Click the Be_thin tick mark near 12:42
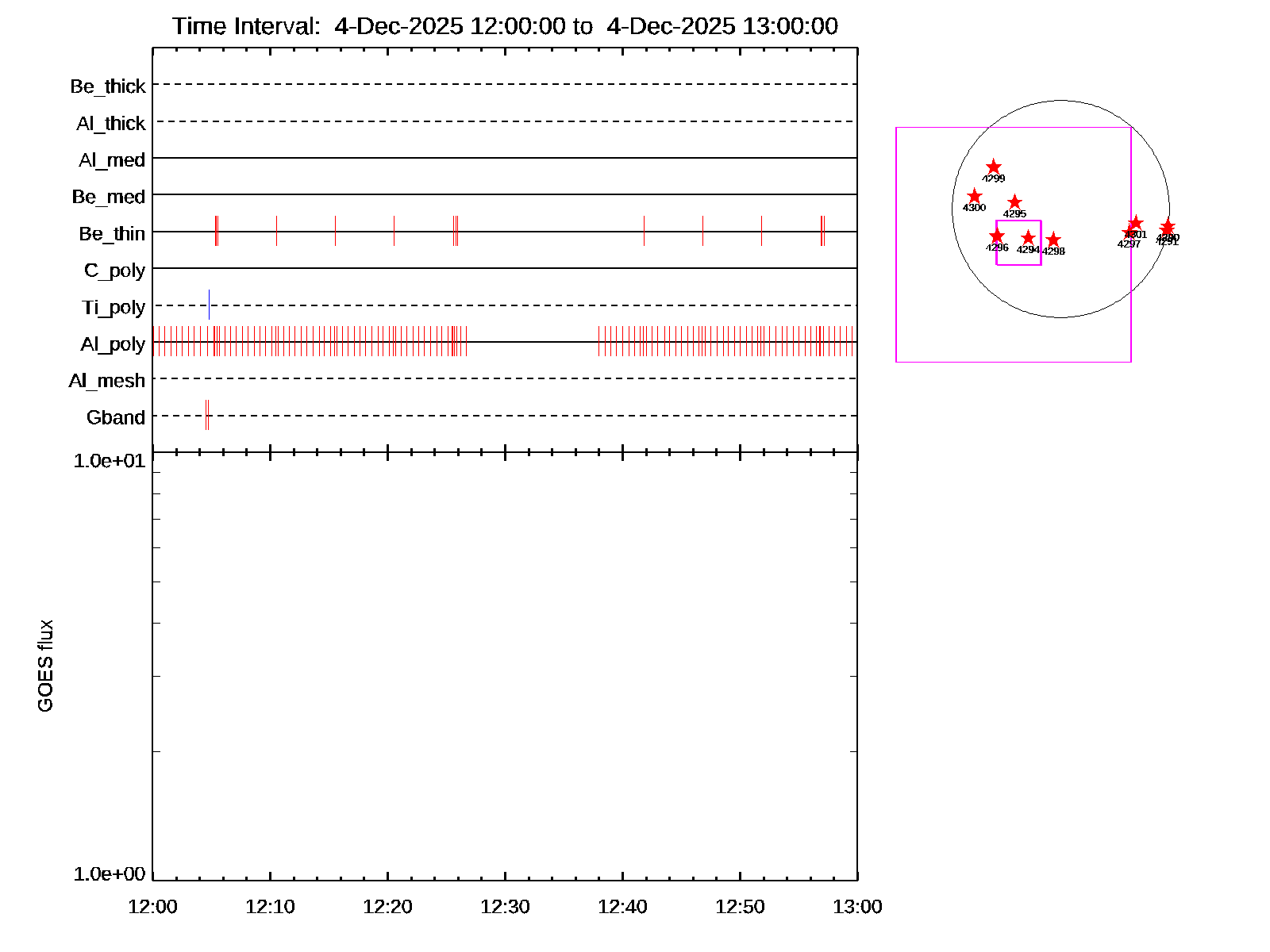 (644, 231)
